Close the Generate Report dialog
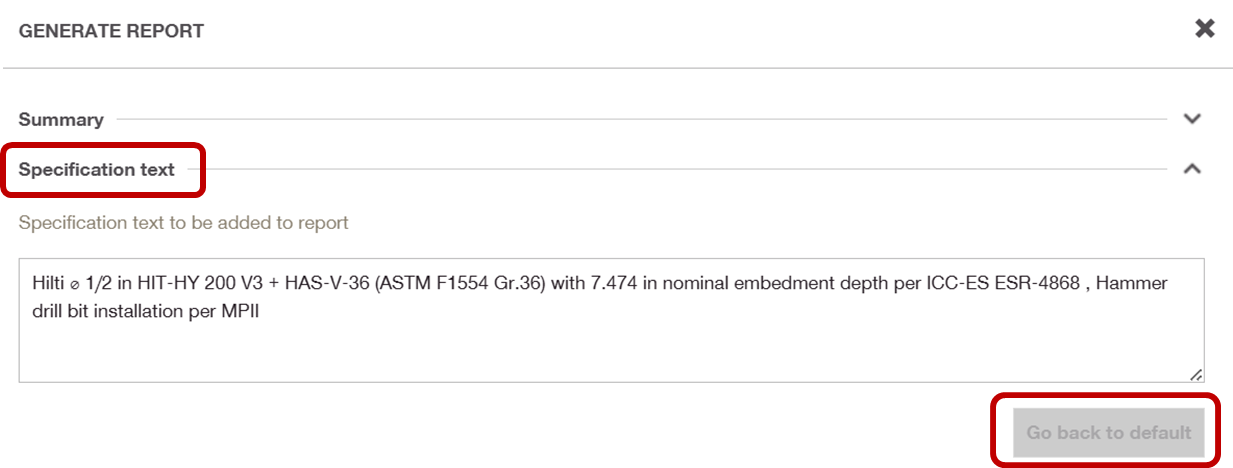Image resolution: width=1233 pixels, height=468 pixels. [1205, 28]
